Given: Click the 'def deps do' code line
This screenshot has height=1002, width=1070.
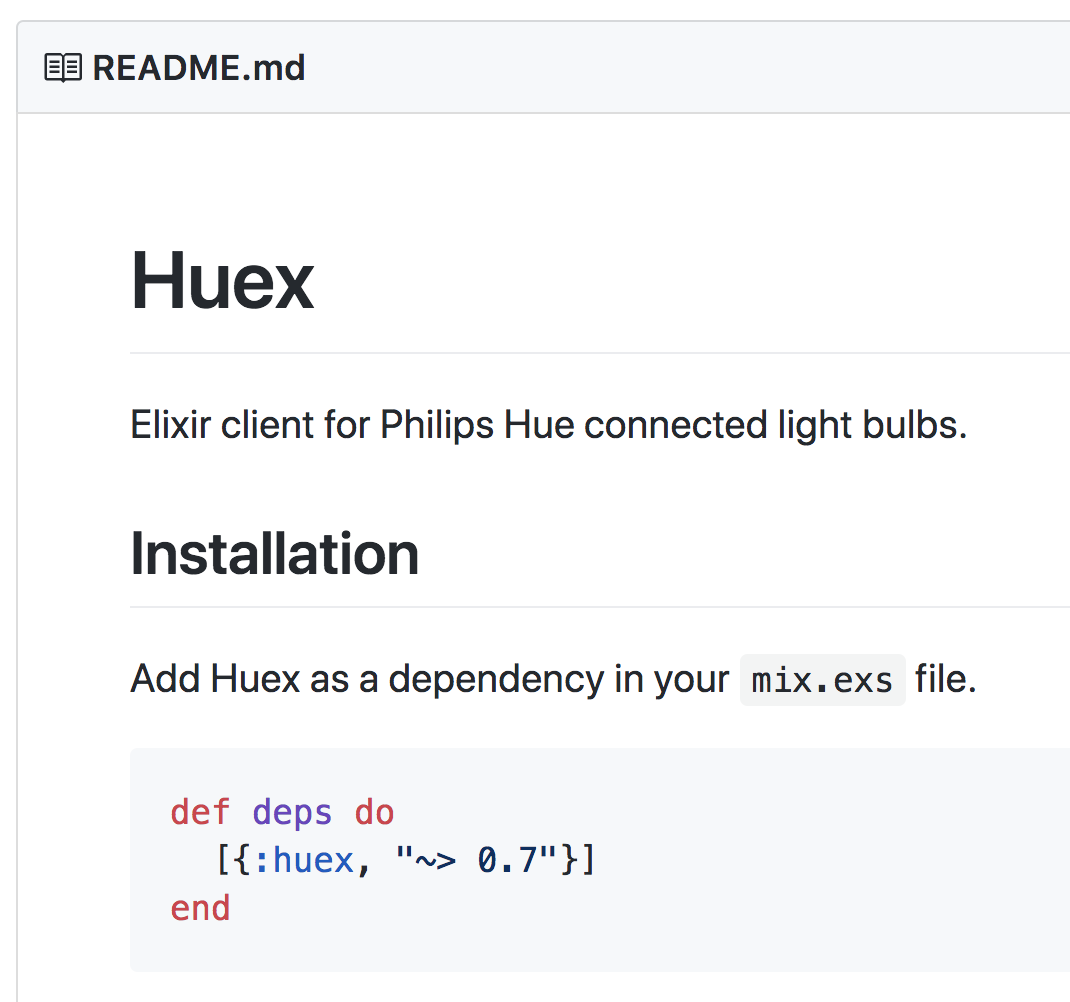Looking at the screenshot, I should (x=283, y=812).
